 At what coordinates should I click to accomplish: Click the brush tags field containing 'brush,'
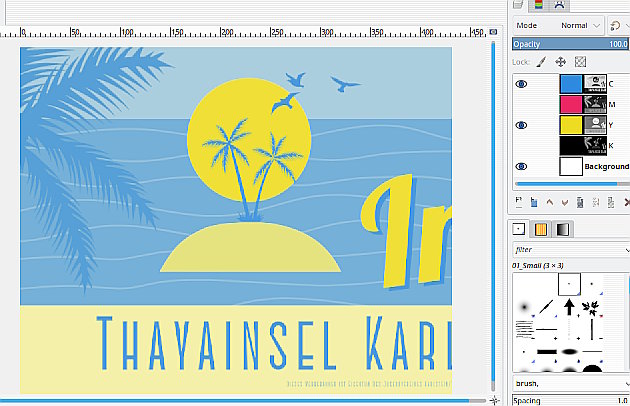[567, 383]
